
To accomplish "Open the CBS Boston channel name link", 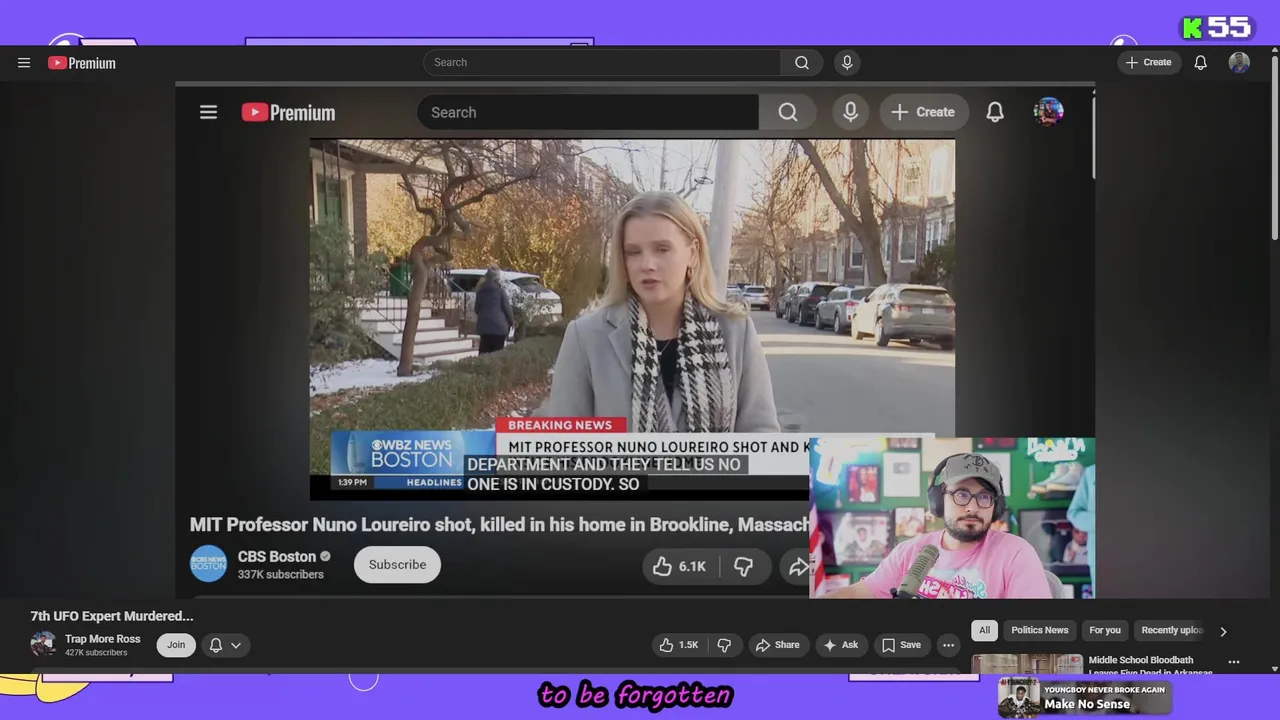I will tap(277, 556).
